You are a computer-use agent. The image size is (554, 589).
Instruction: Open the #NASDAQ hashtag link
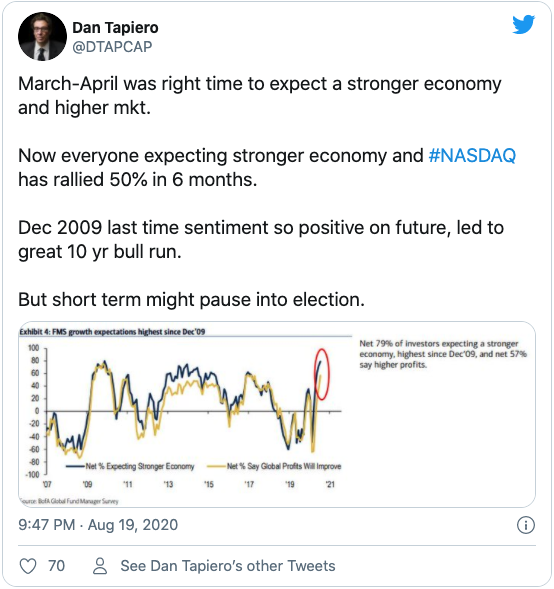click(472, 156)
